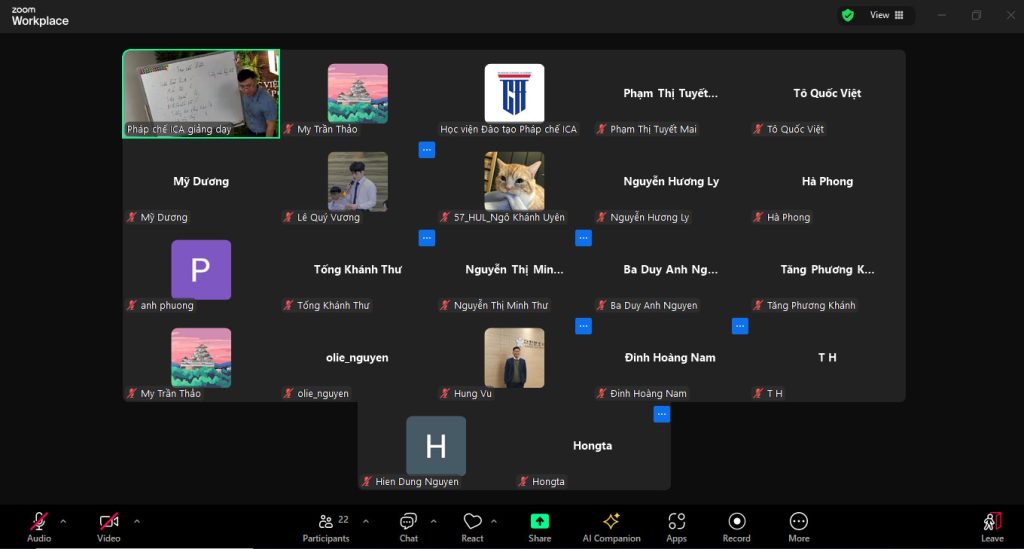The width and height of the screenshot is (1024, 549).
Task: Click the more options button on Hongta tile
Action: coord(661,414)
